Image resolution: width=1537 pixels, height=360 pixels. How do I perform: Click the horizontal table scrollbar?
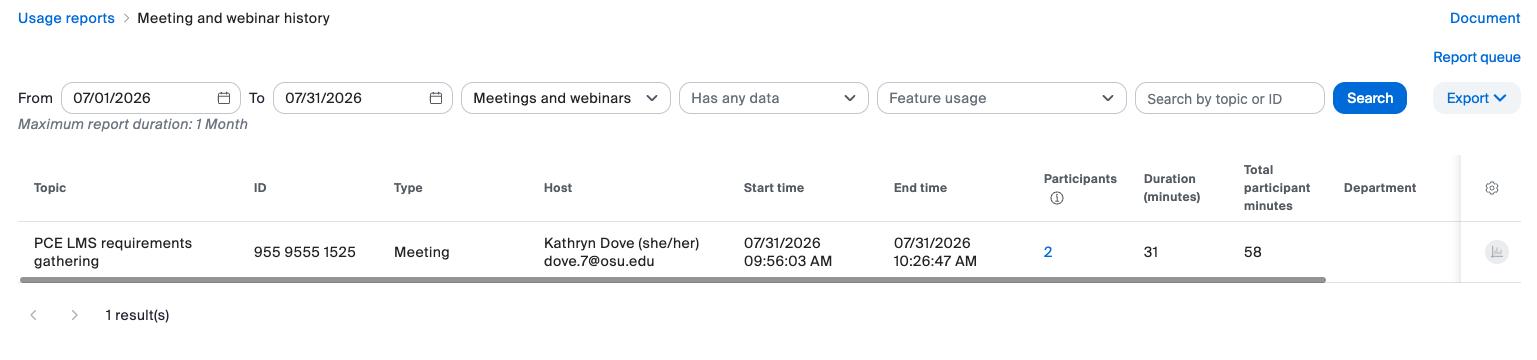[x=673, y=280]
